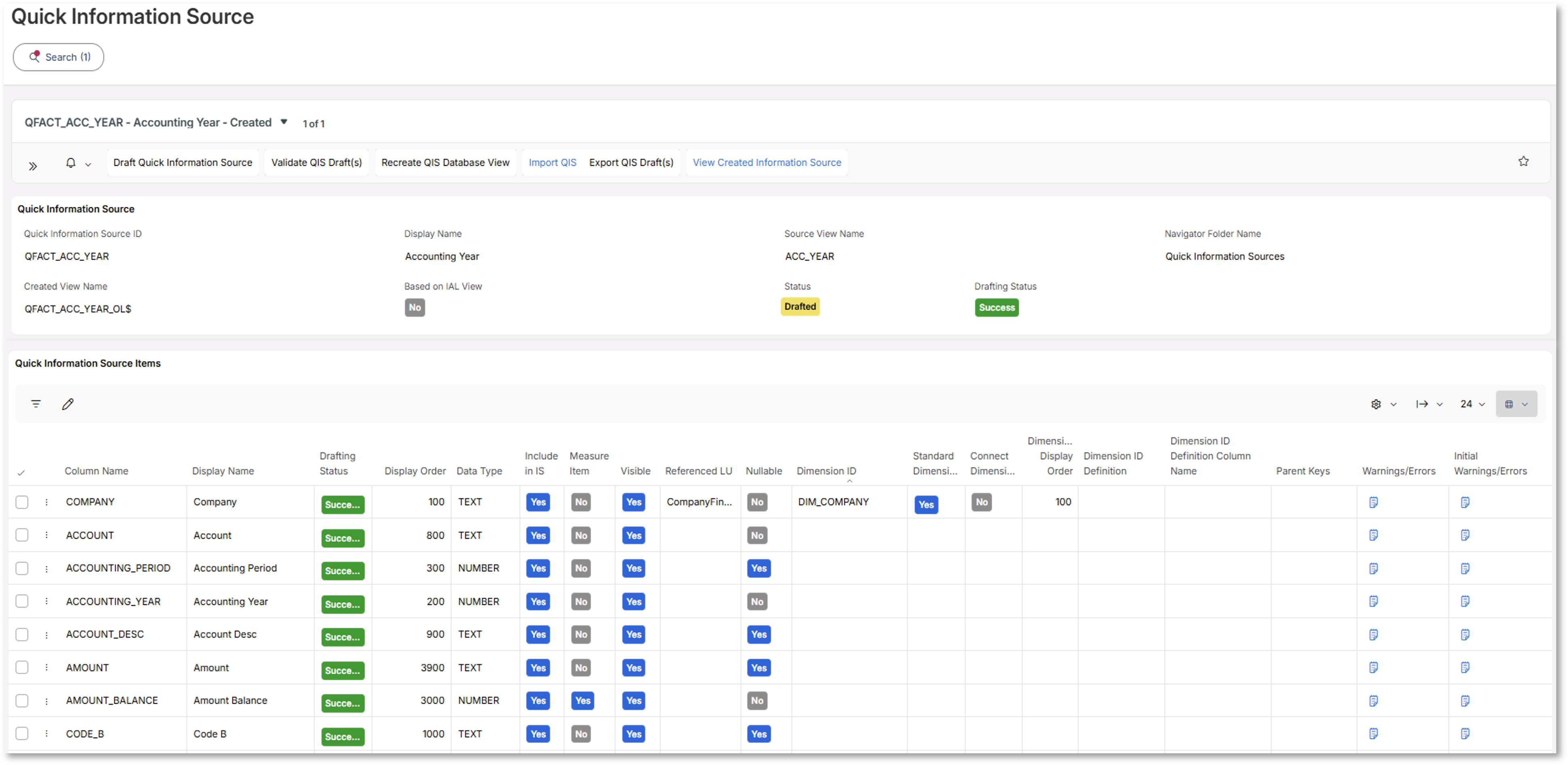Viewport: 1568px width, 765px height.
Task: Click Validate QIS Draft(s)
Action: click(316, 162)
